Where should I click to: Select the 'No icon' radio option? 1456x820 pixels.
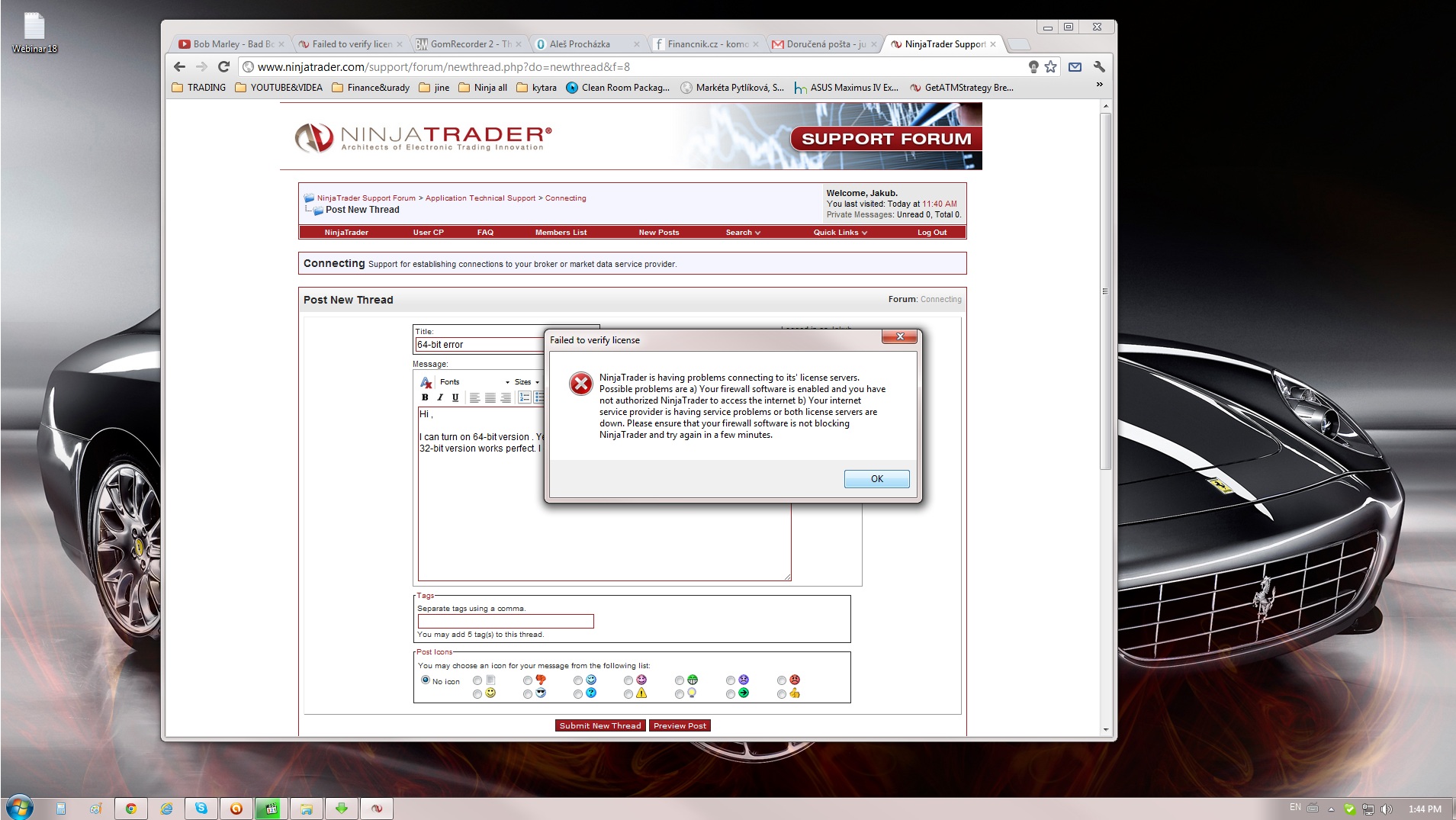pyautogui.click(x=426, y=680)
